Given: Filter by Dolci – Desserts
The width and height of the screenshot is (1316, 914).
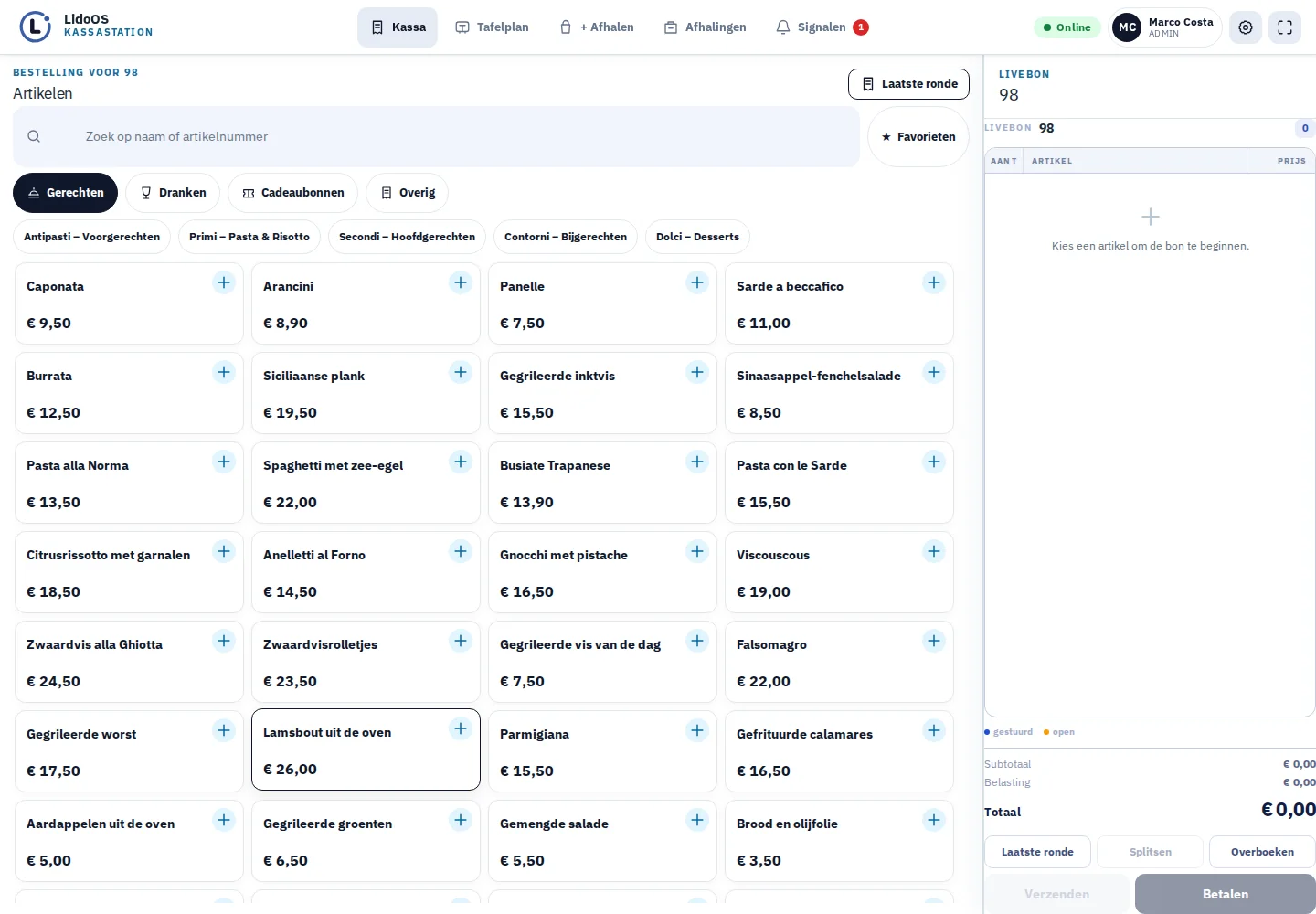Looking at the screenshot, I should [x=697, y=237].
